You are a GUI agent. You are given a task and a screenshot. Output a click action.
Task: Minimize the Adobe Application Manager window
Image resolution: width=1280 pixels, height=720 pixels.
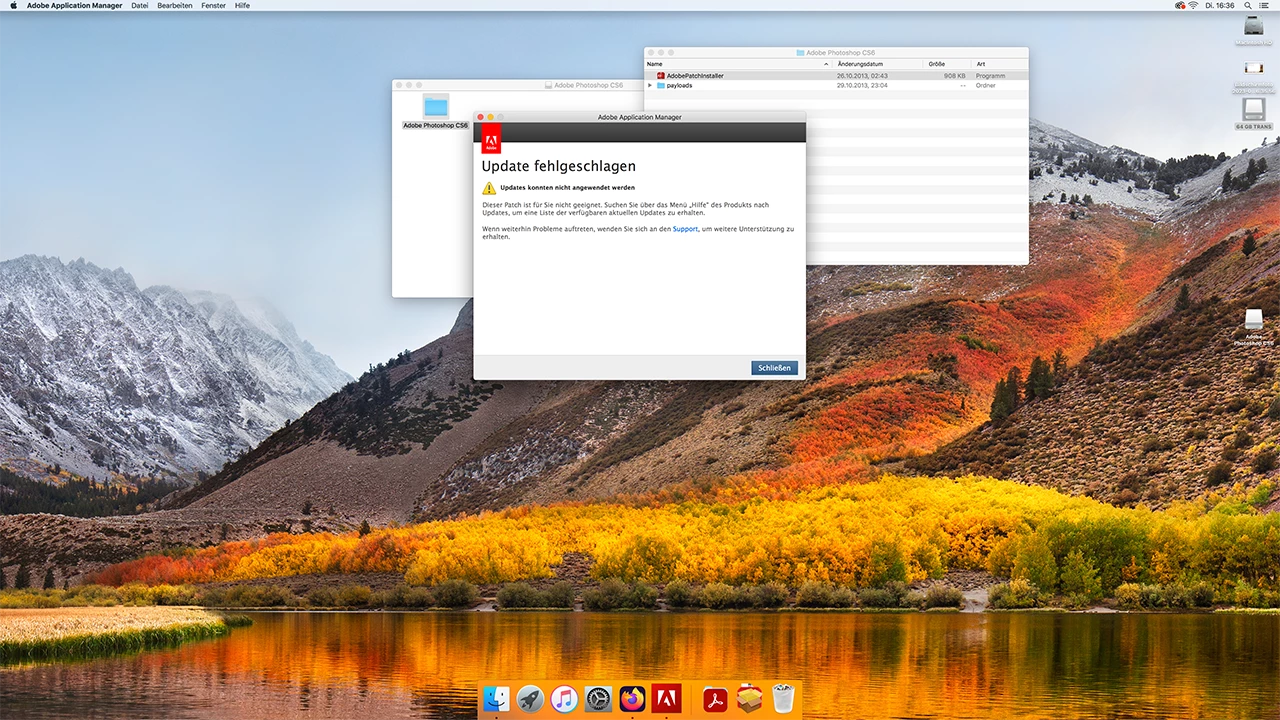pyautogui.click(x=490, y=117)
